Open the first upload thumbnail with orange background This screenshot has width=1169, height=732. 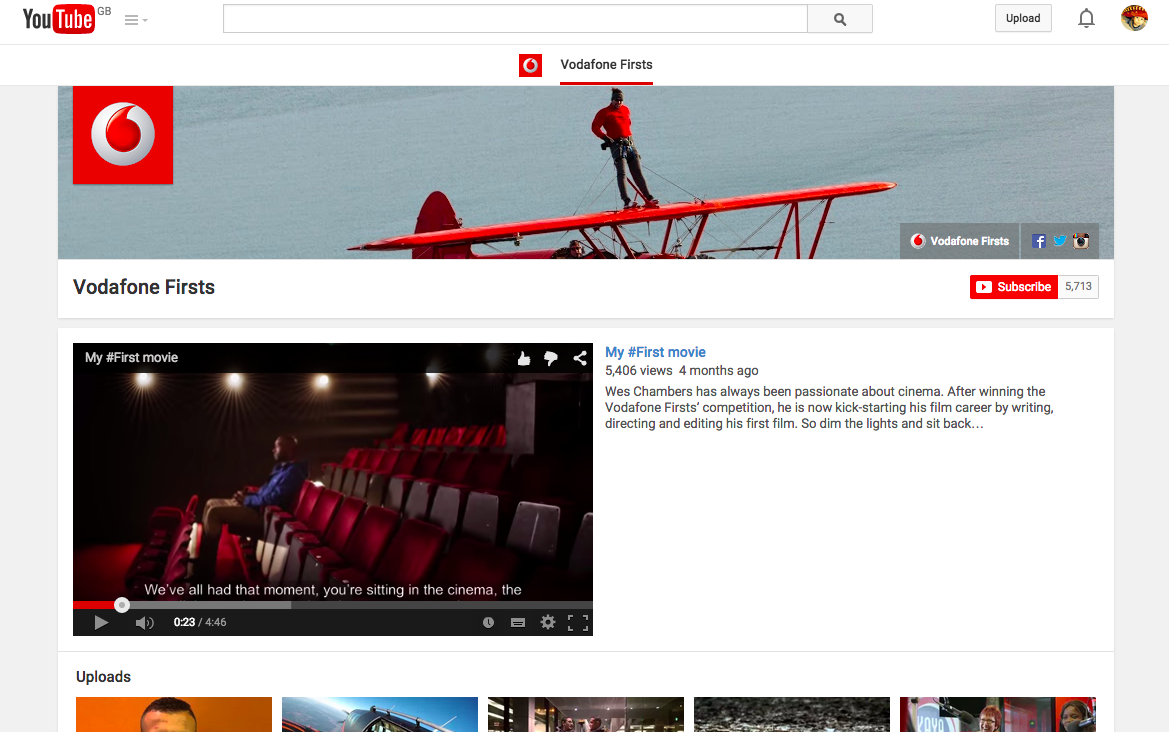174,714
